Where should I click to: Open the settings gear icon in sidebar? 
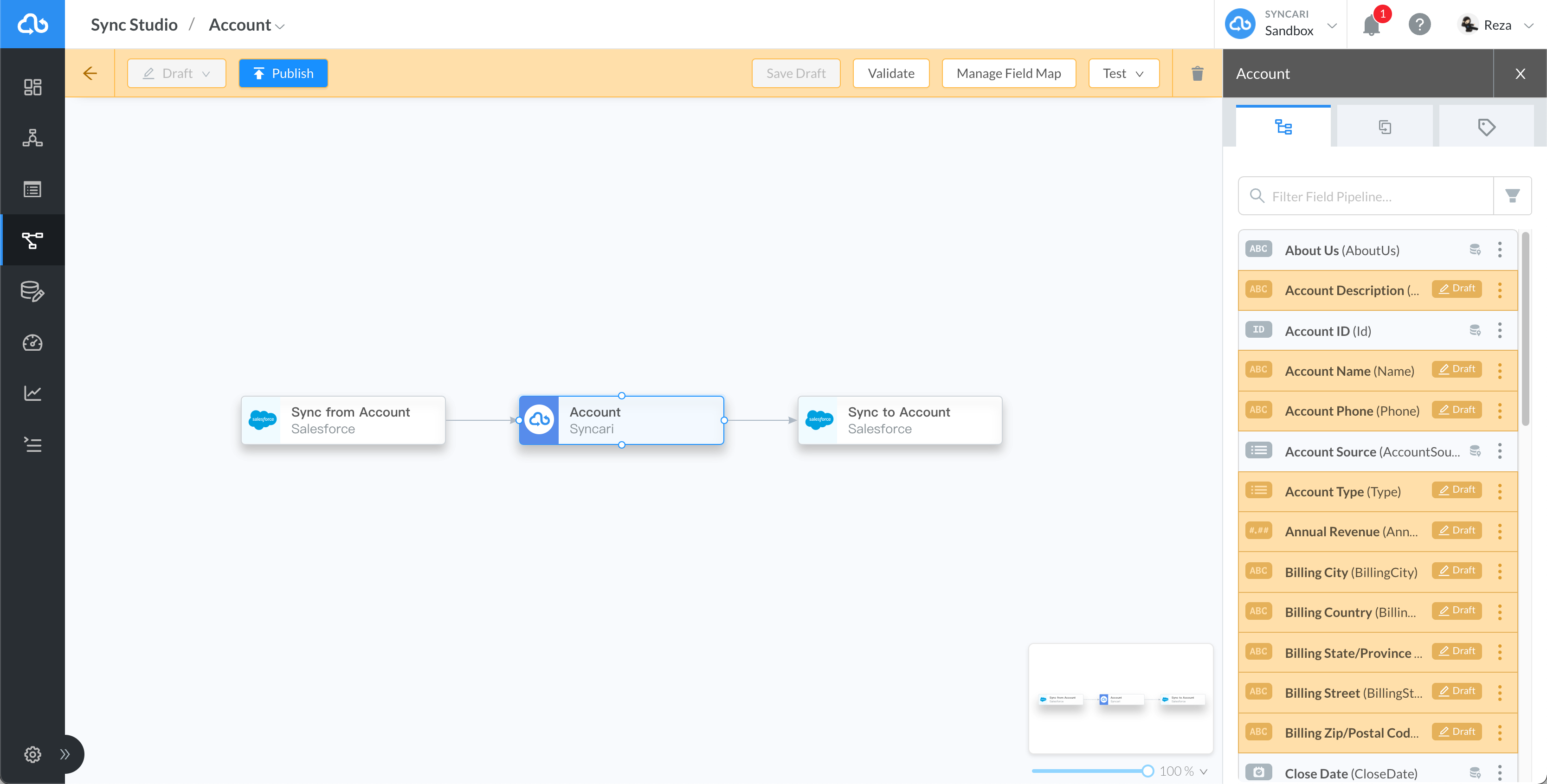32,754
